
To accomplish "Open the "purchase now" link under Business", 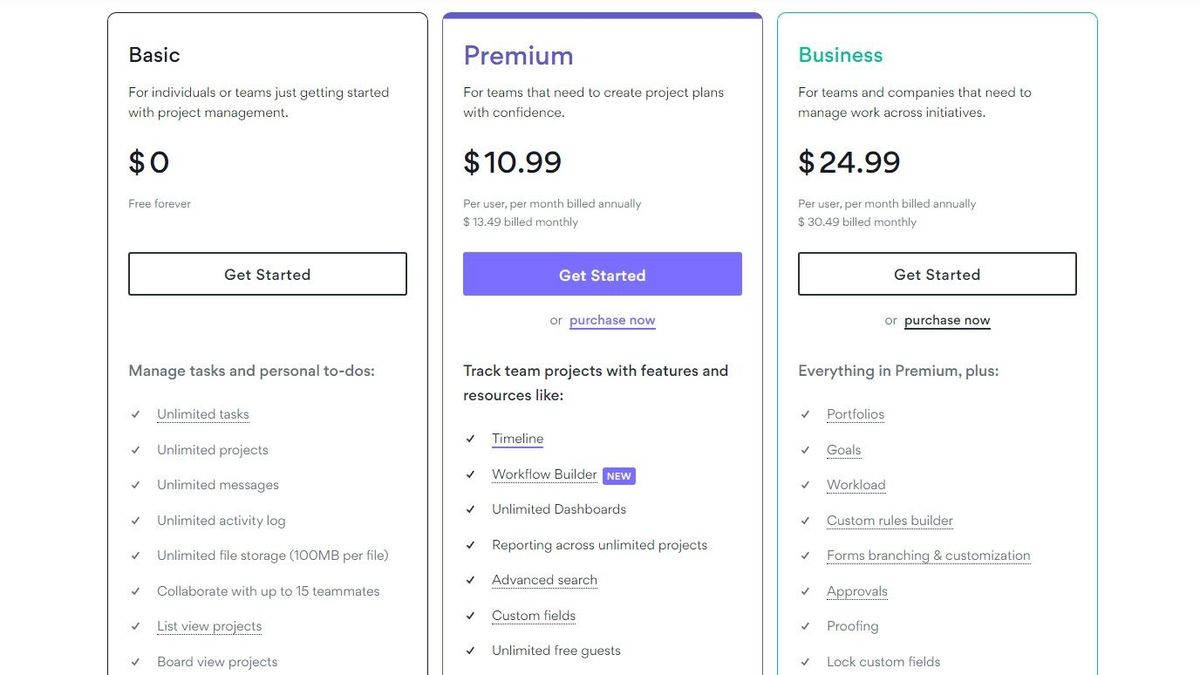I will pyautogui.click(x=946, y=319).
